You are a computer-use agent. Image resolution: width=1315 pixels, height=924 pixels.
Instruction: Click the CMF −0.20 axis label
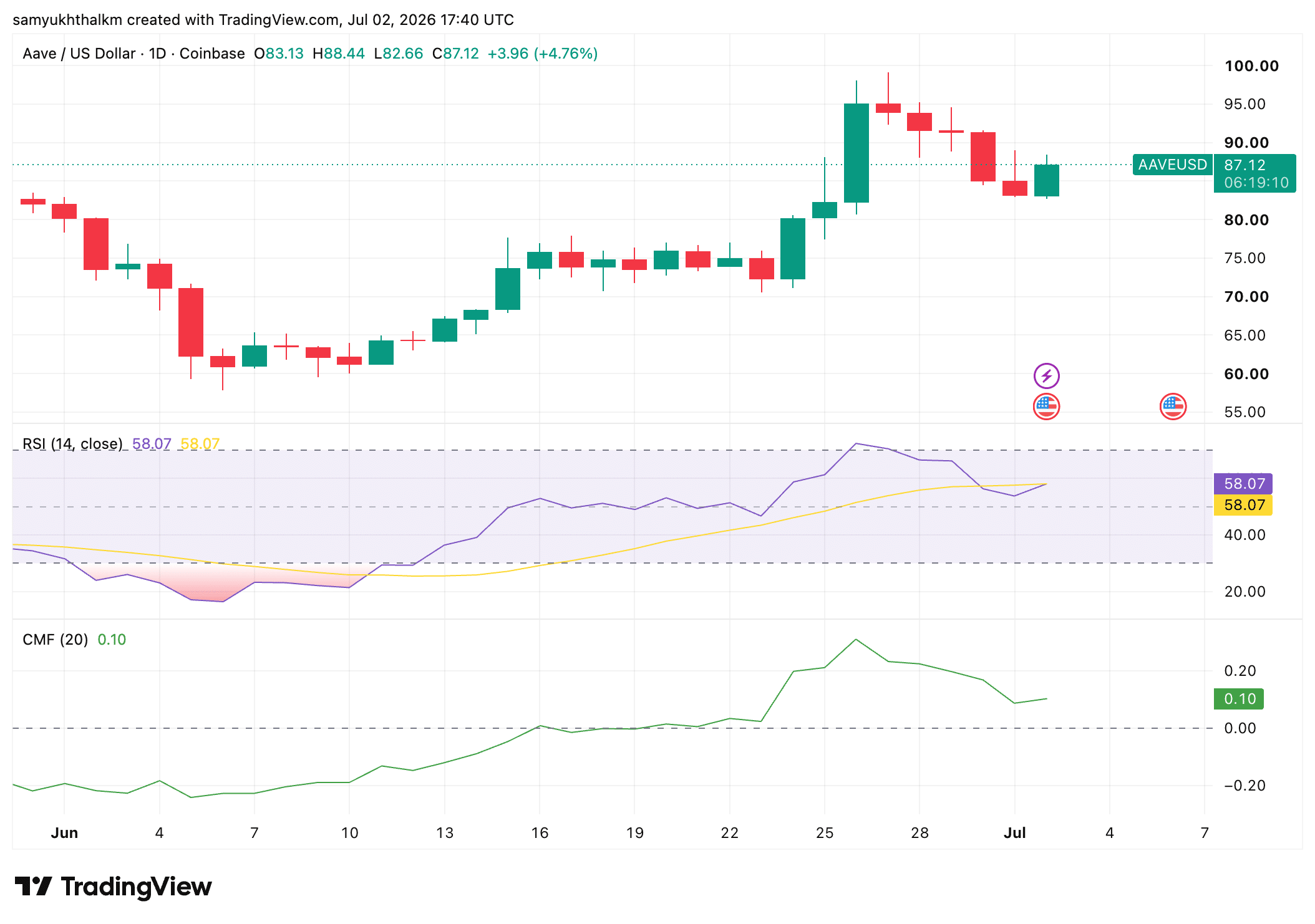pyautogui.click(x=1245, y=786)
